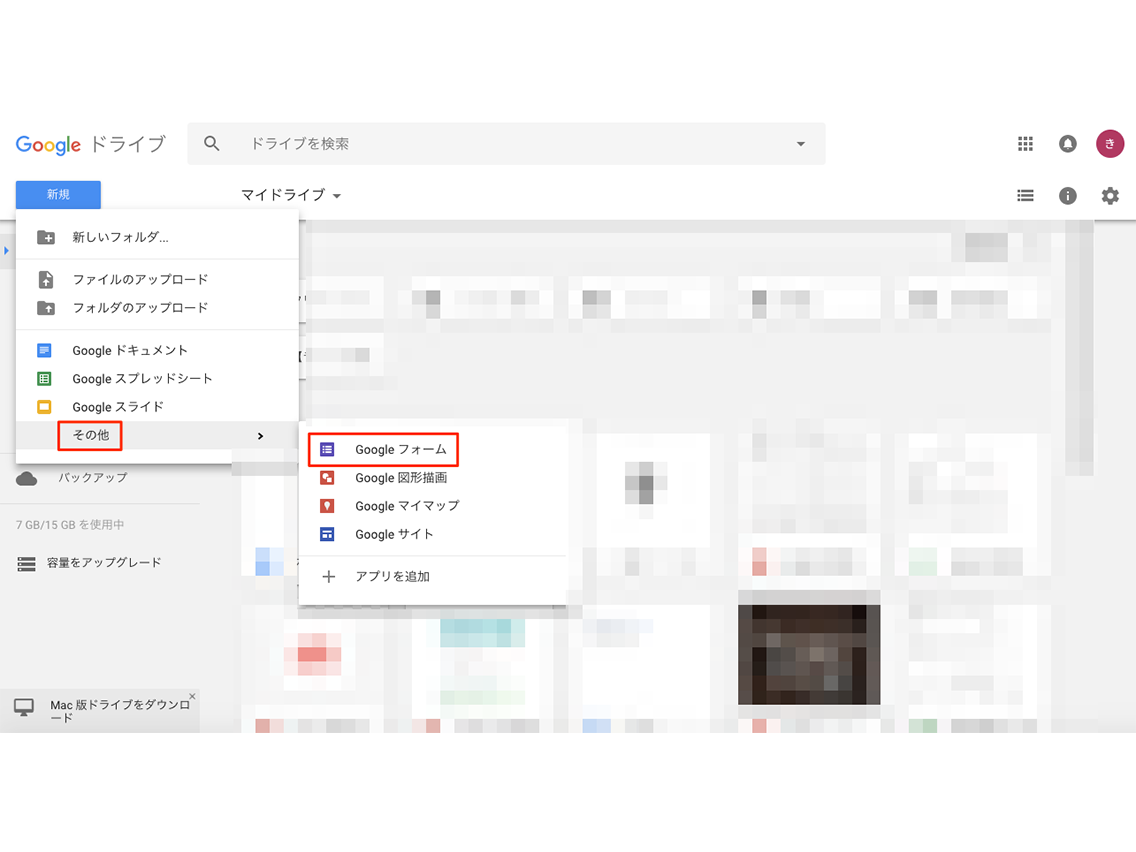Open the dark photo thumbnail
This screenshot has width=1136, height=852.
[809, 655]
